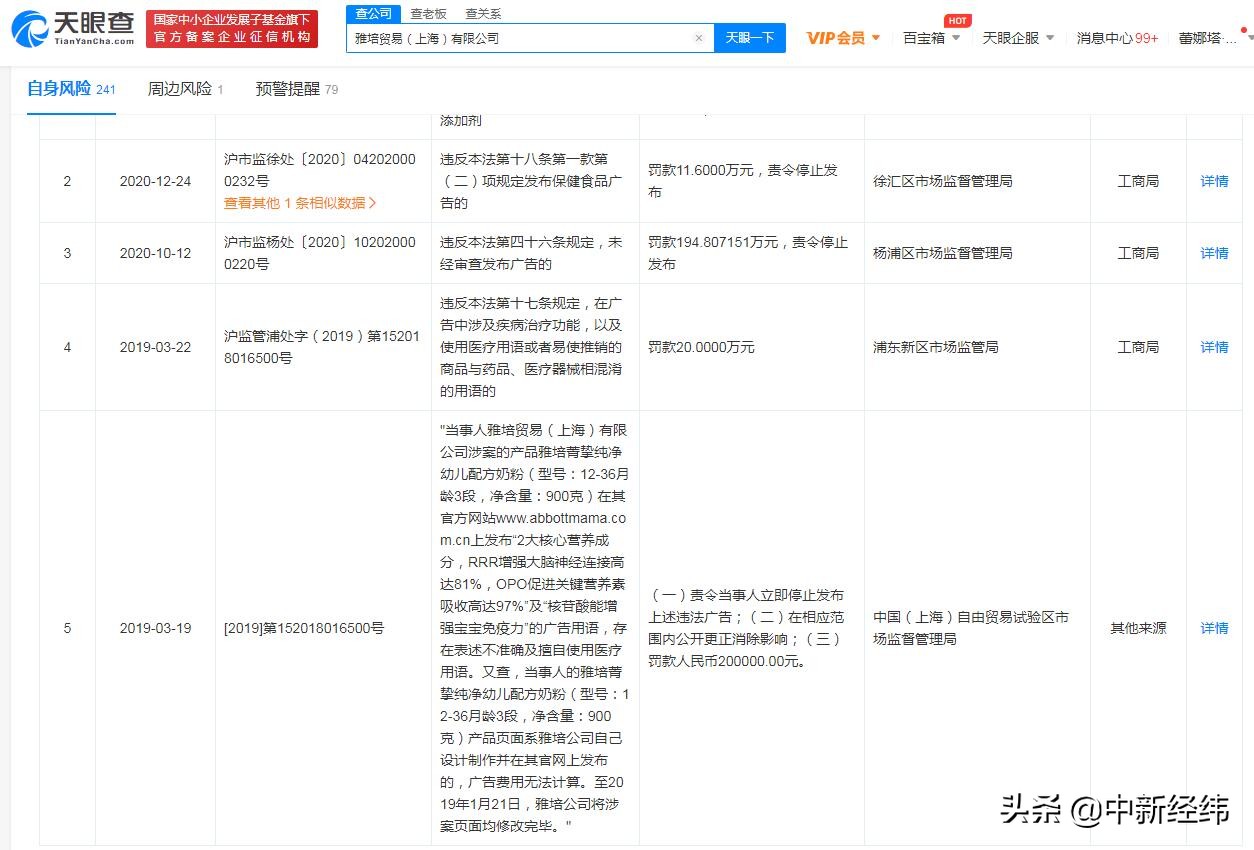Open 详情 for the 2019-03-22 penalty
The image size is (1254, 850).
tap(1214, 347)
